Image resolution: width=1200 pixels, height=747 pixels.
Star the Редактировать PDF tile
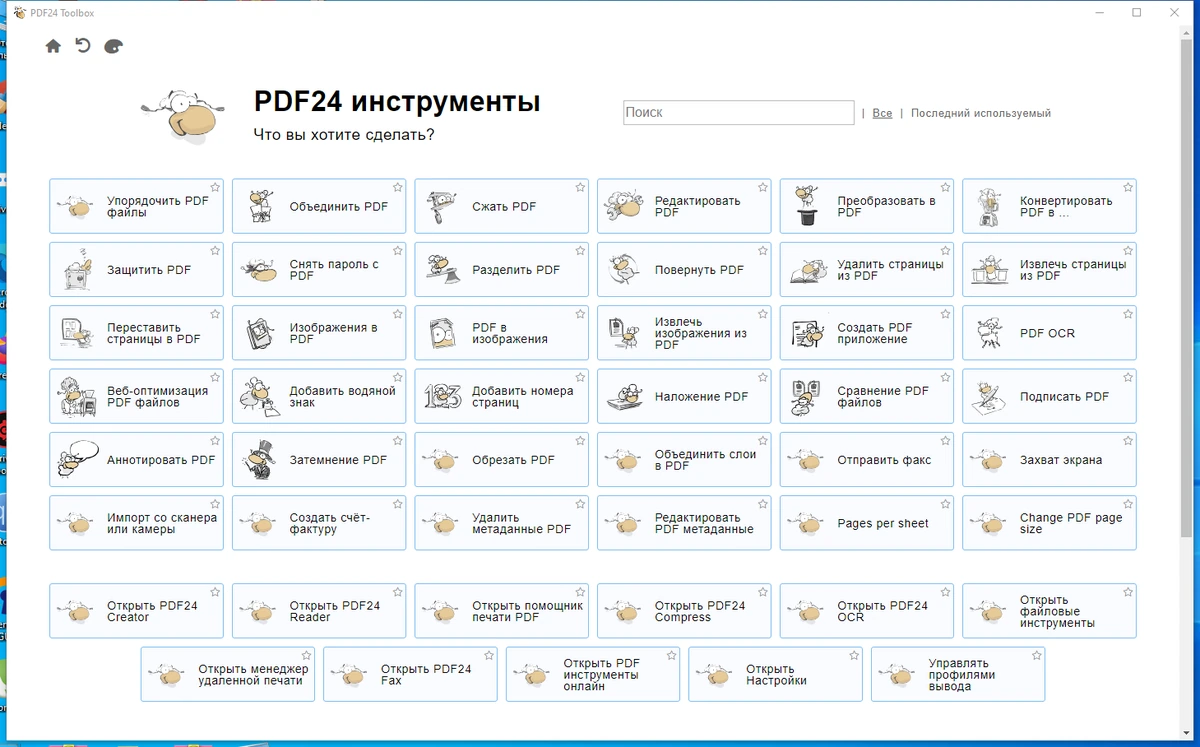click(x=763, y=187)
